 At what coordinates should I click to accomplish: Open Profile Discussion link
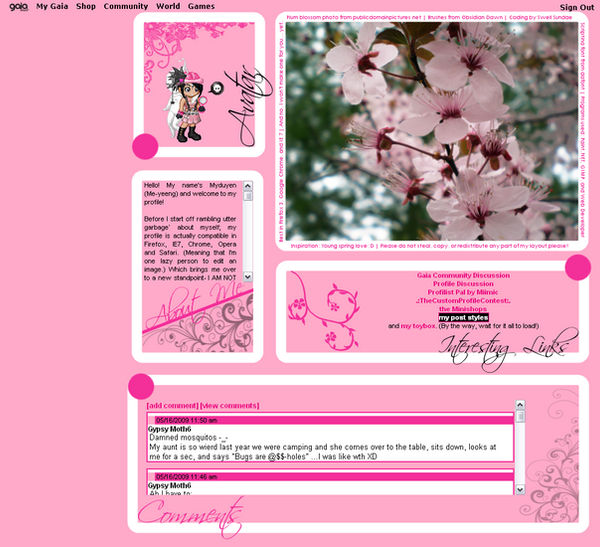[463, 284]
